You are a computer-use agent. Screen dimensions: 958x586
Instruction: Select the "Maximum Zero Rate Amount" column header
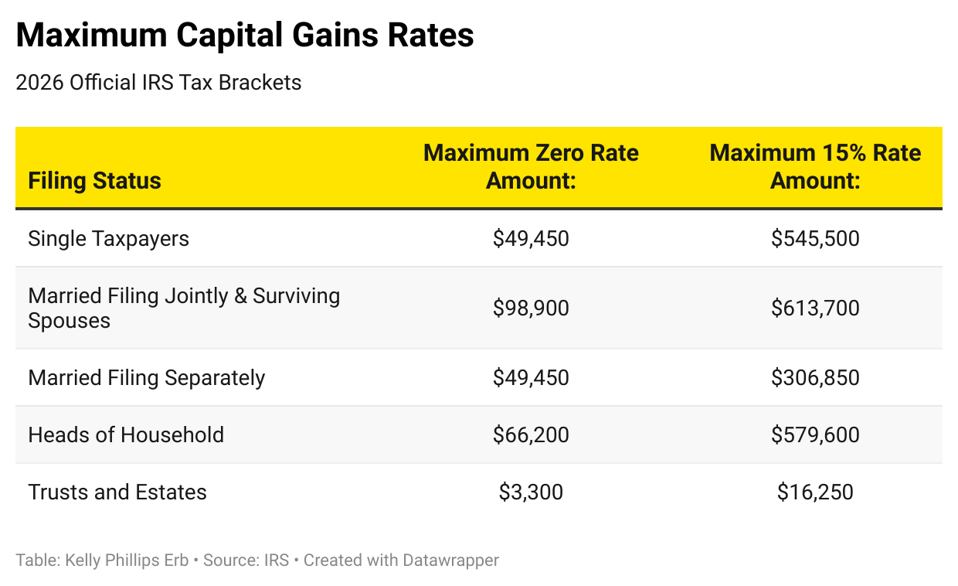click(530, 167)
